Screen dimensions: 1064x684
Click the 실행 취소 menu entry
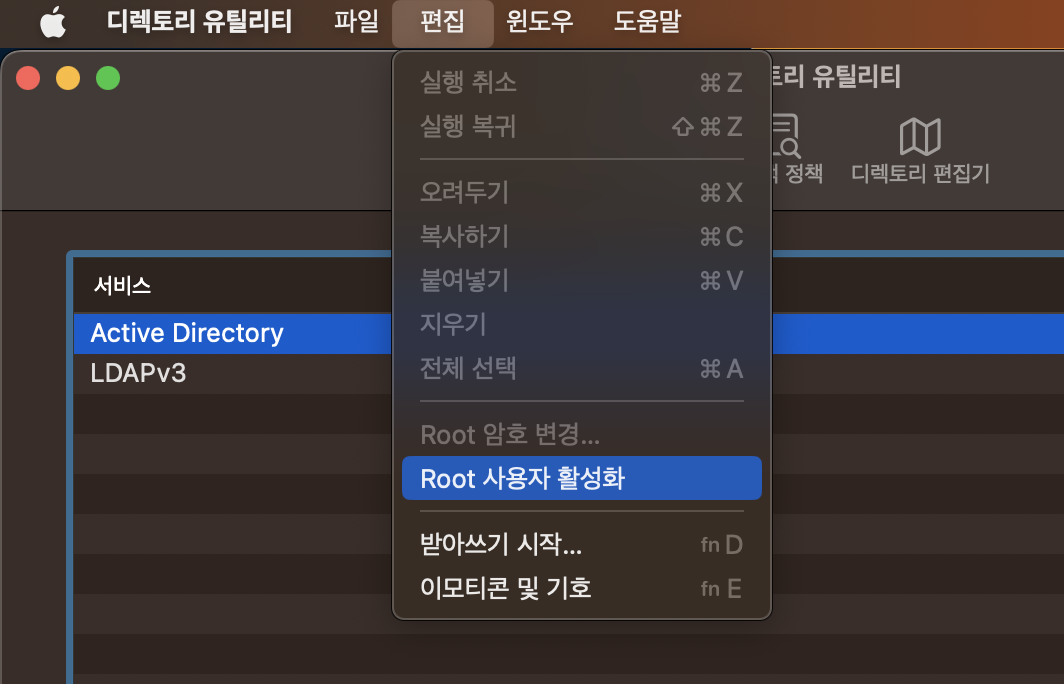click(x=582, y=83)
